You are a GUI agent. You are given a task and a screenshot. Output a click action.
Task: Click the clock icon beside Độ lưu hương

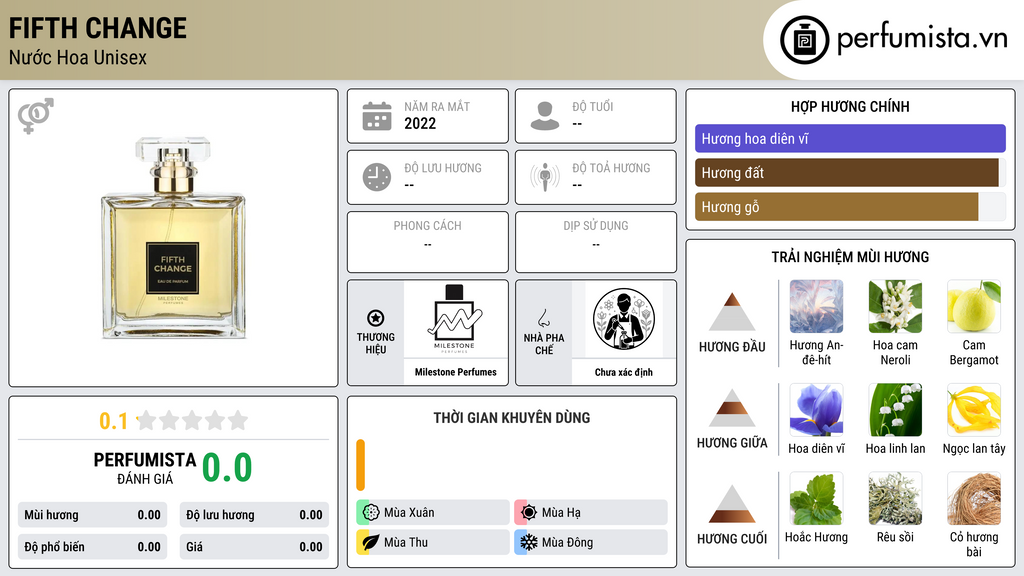click(377, 177)
